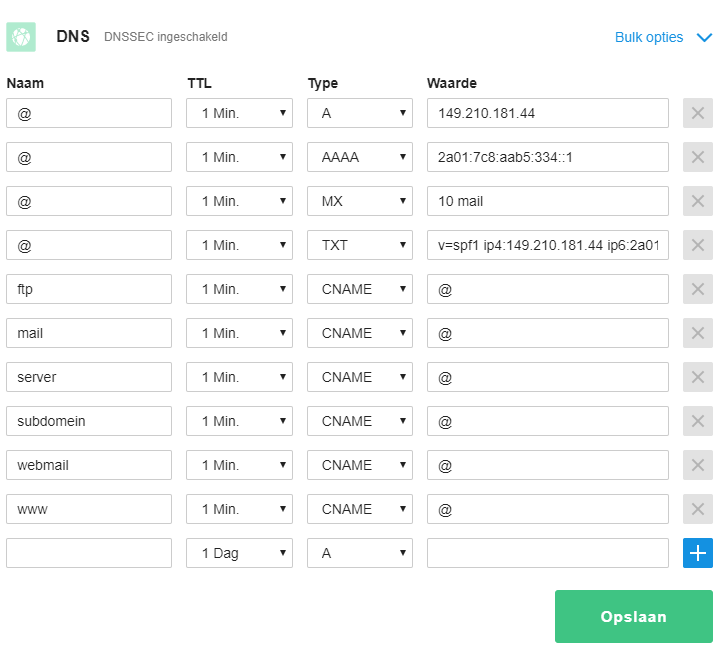
Task: Click the green DNS globe icon
Action: coord(21,37)
